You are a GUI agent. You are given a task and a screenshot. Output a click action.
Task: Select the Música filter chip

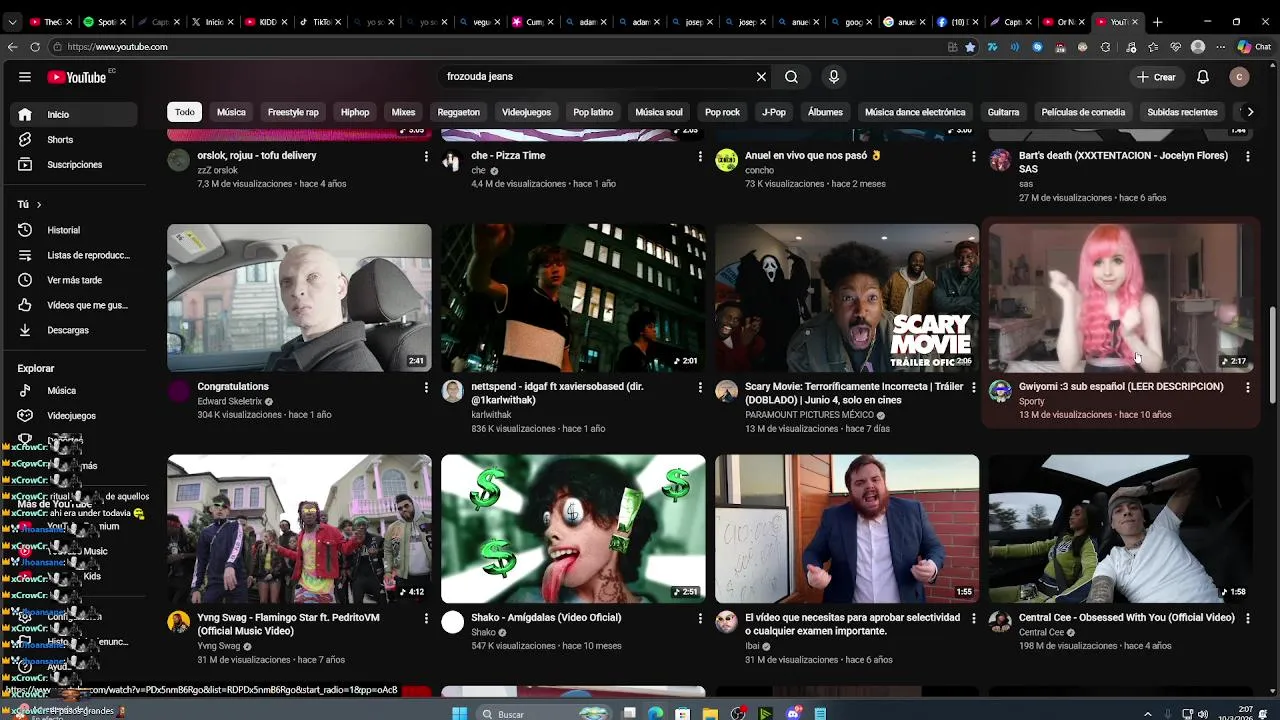tap(231, 112)
